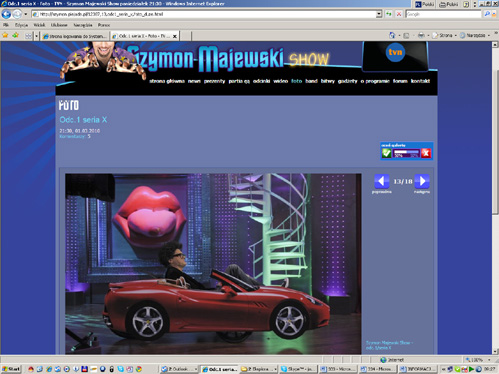Image resolution: width=499 pixels, height=374 pixels.
Task: Focus the Google search box
Action: click(443, 14)
